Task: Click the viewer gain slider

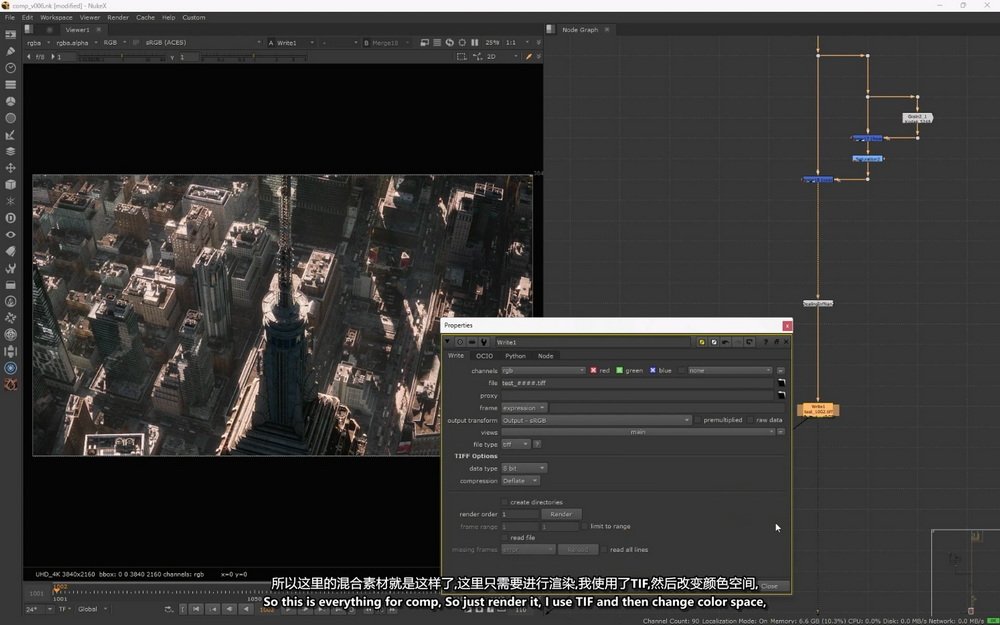Action: tap(120, 57)
